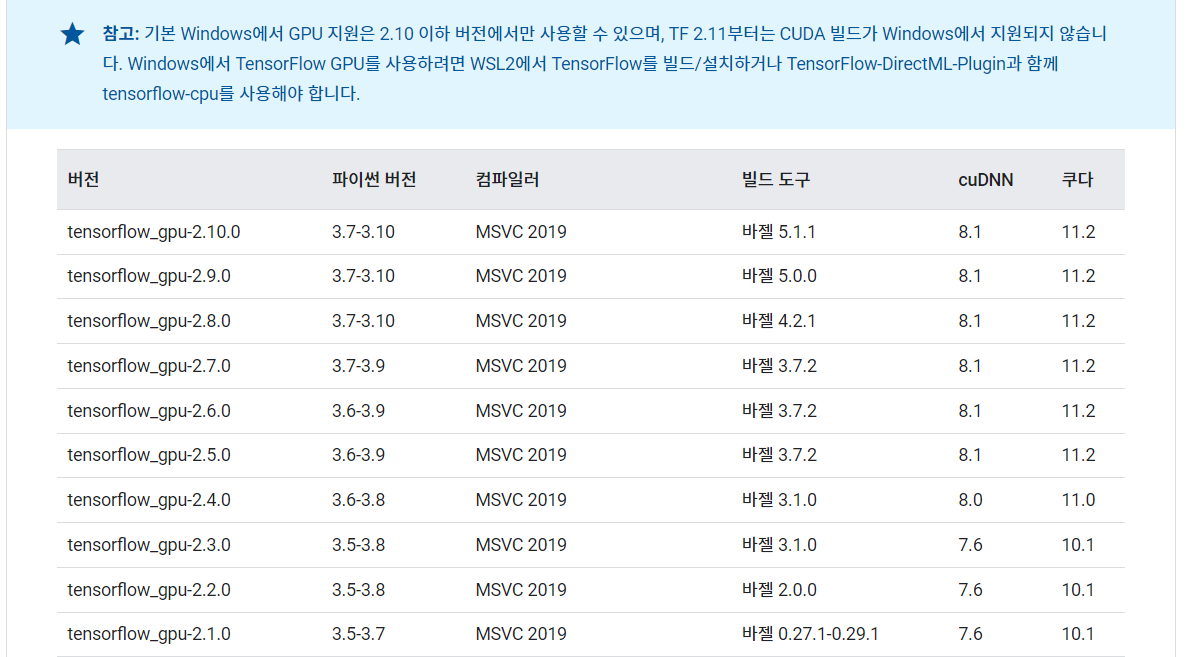The width and height of the screenshot is (1195, 657).
Task: Click the 쿠다 column header
Action: point(1077,180)
